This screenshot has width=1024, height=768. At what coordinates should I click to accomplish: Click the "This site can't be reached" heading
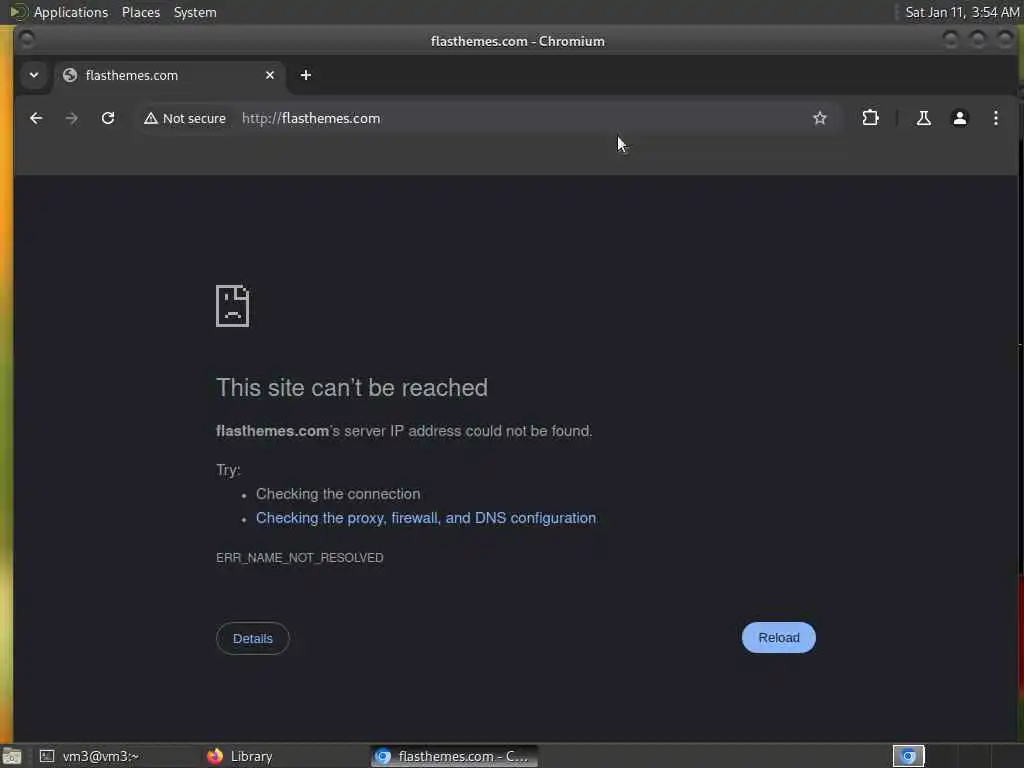352,387
